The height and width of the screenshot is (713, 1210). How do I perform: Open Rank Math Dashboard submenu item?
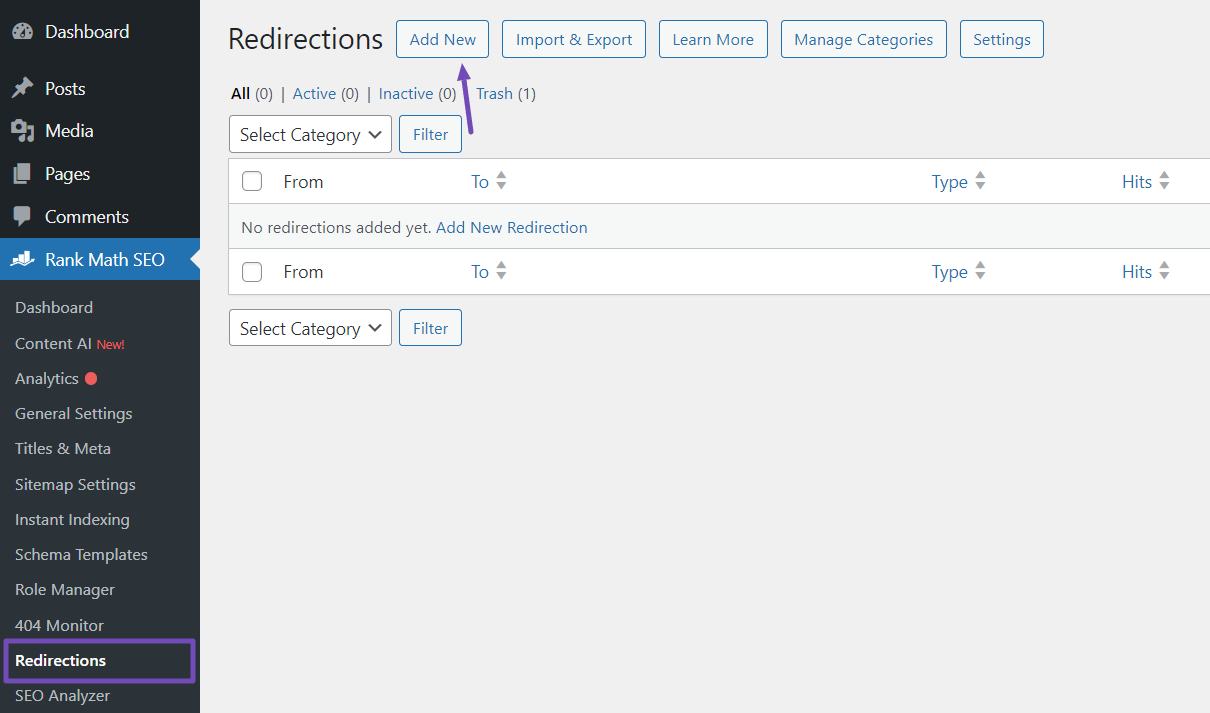[x=54, y=308]
